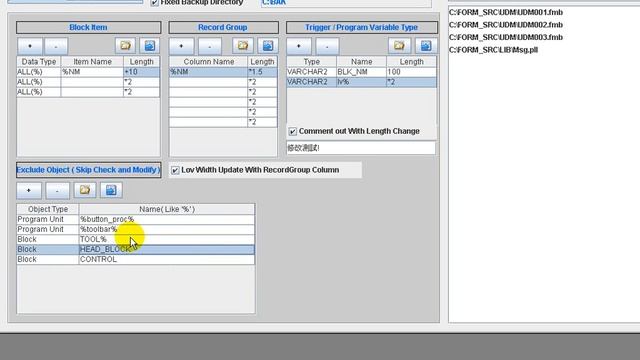
Task: Select HEAD_BLOCK exclude entry
Action: [x=167, y=249]
